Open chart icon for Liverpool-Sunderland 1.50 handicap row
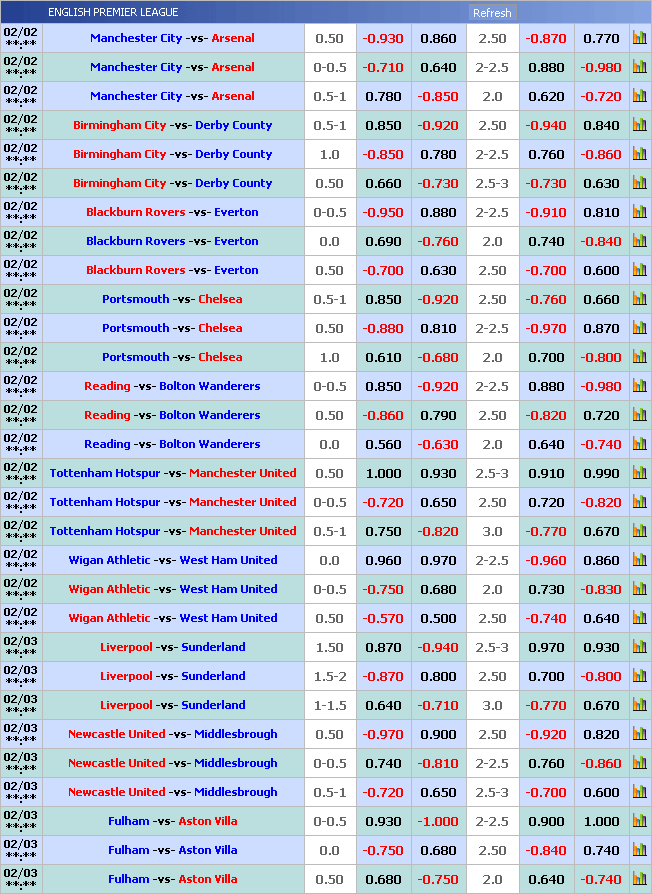Image resolution: width=652 pixels, height=894 pixels. (639, 648)
